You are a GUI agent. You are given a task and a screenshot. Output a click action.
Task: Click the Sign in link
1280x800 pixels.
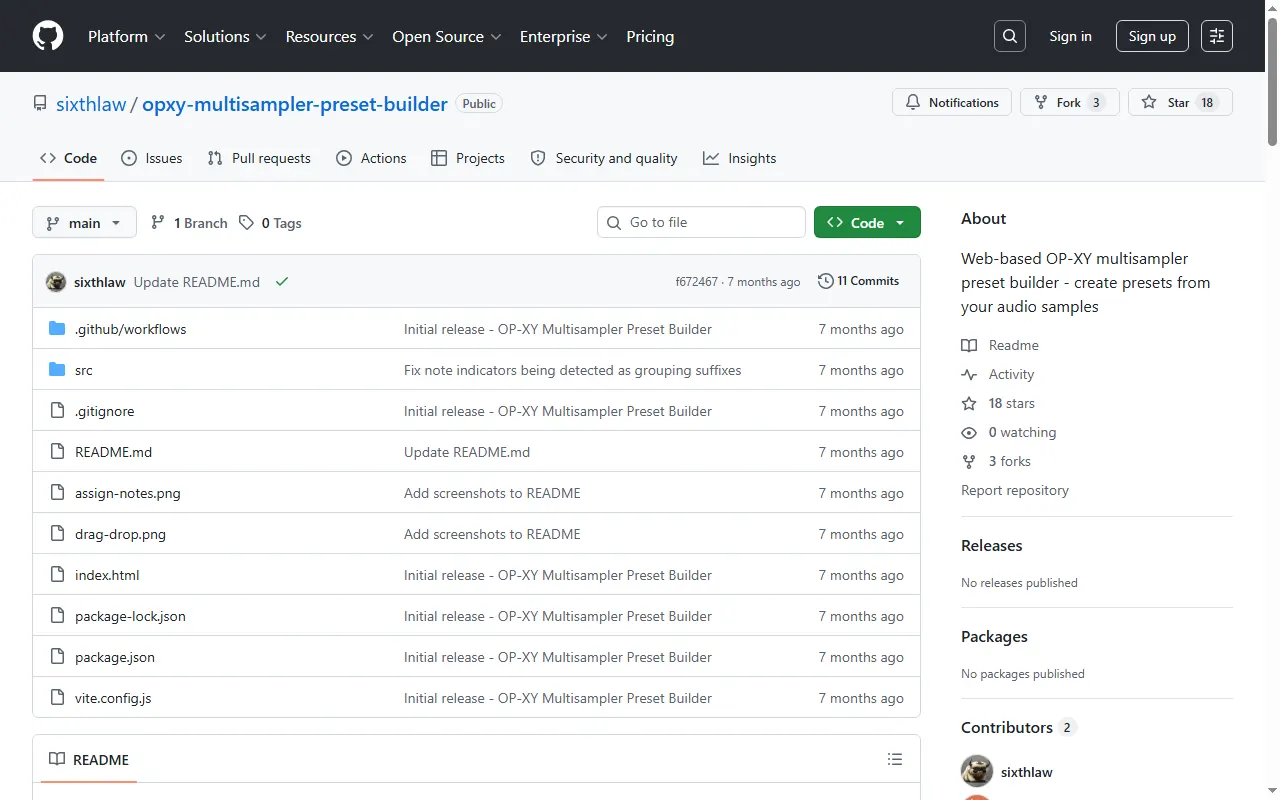click(x=1070, y=36)
